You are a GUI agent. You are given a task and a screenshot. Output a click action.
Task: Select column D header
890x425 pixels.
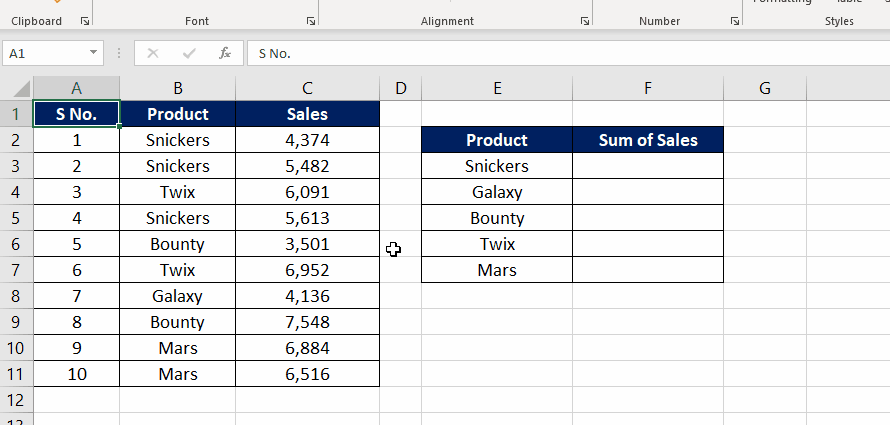tap(401, 89)
